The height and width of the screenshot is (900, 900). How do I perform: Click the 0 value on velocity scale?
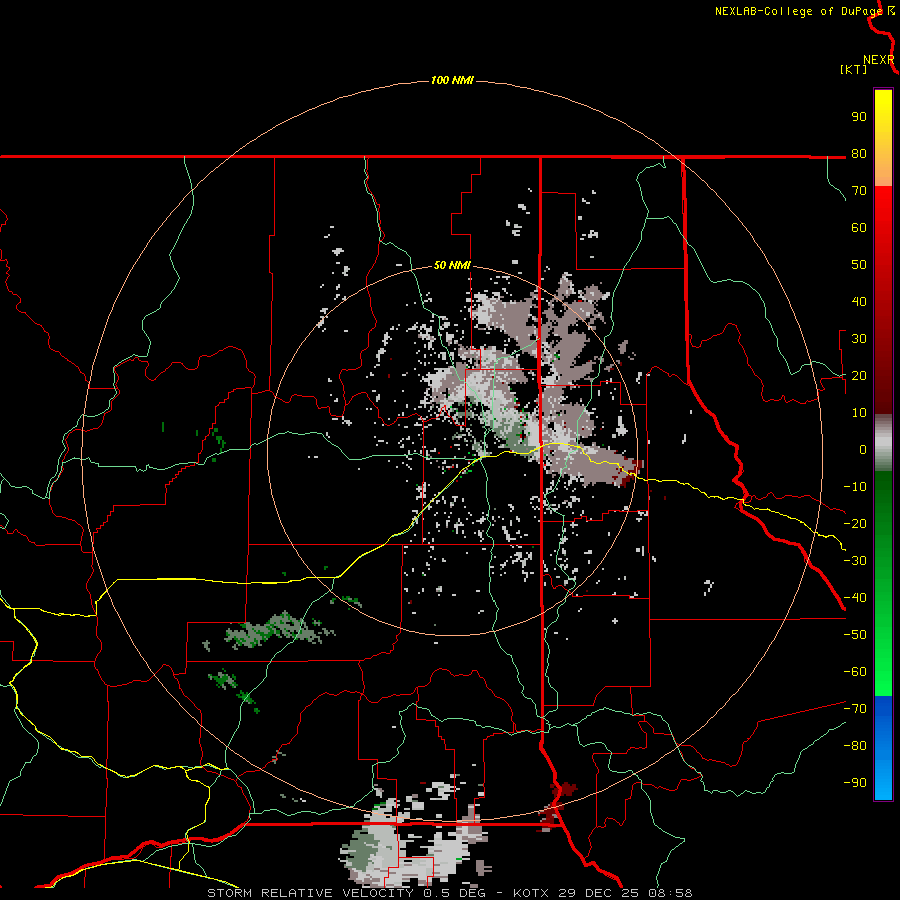863,449
